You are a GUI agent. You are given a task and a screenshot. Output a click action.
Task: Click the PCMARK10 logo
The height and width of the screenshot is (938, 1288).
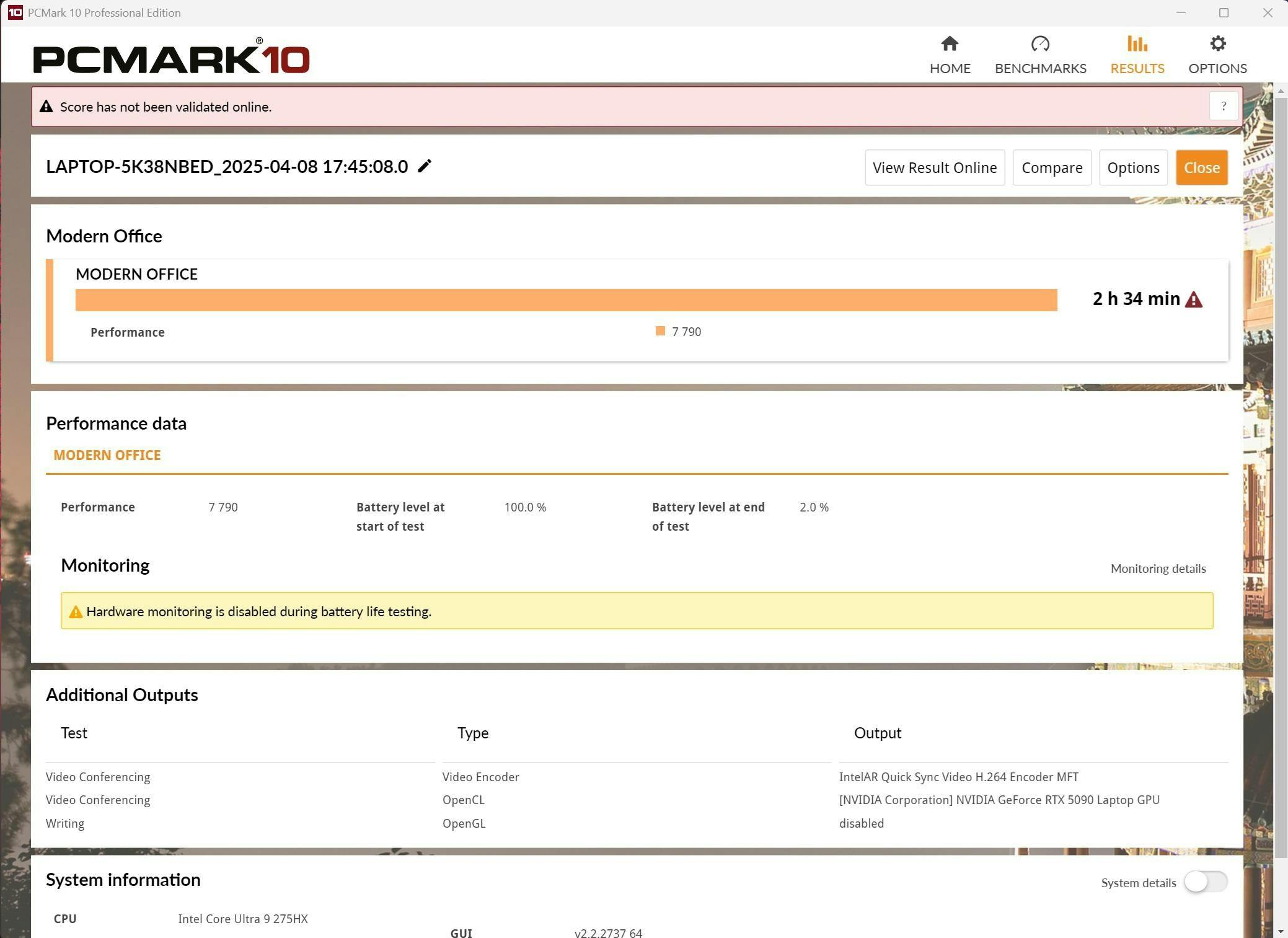point(171,56)
